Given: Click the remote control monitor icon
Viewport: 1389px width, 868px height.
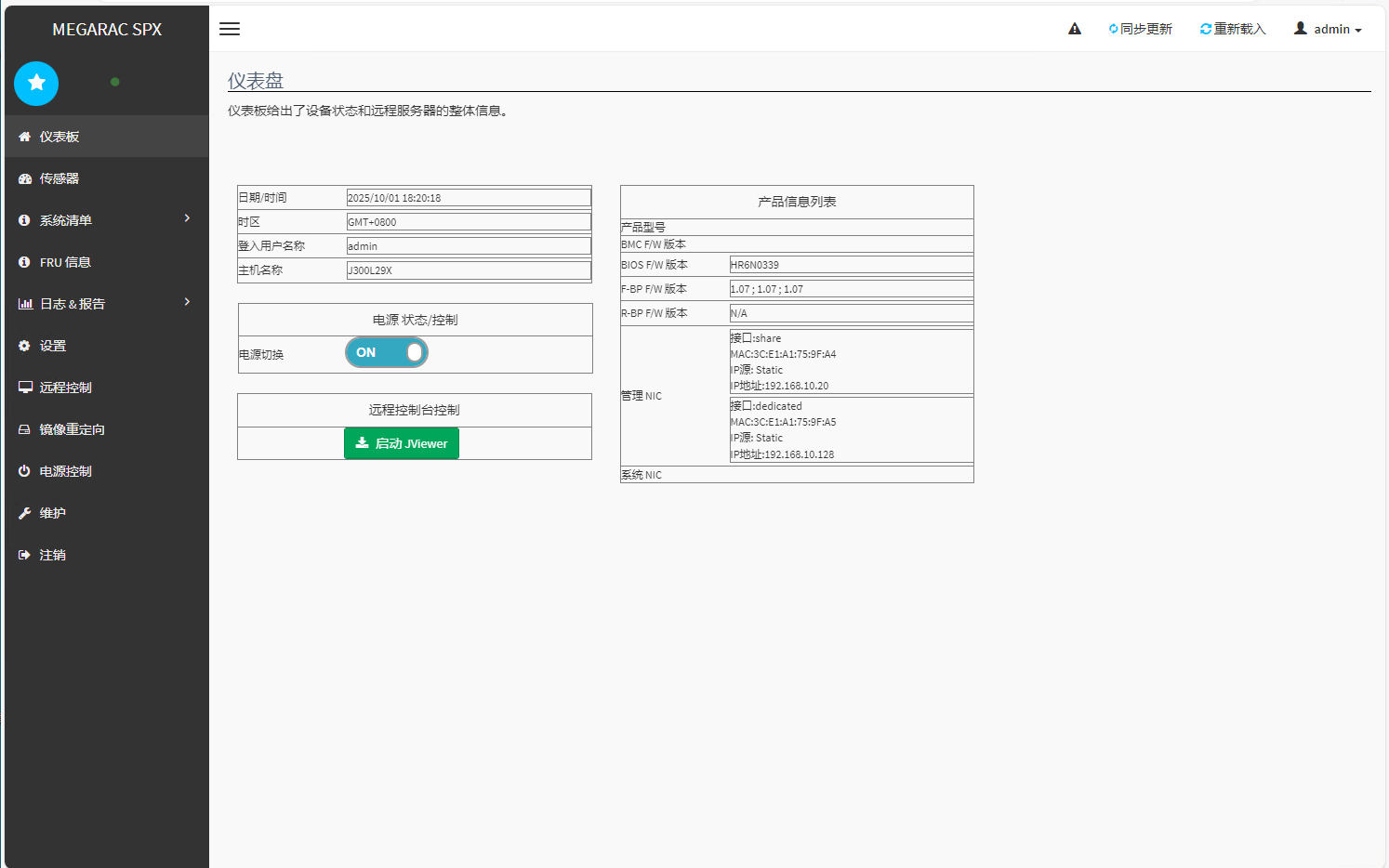Looking at the screenshot, I should (x=25, y=388).
